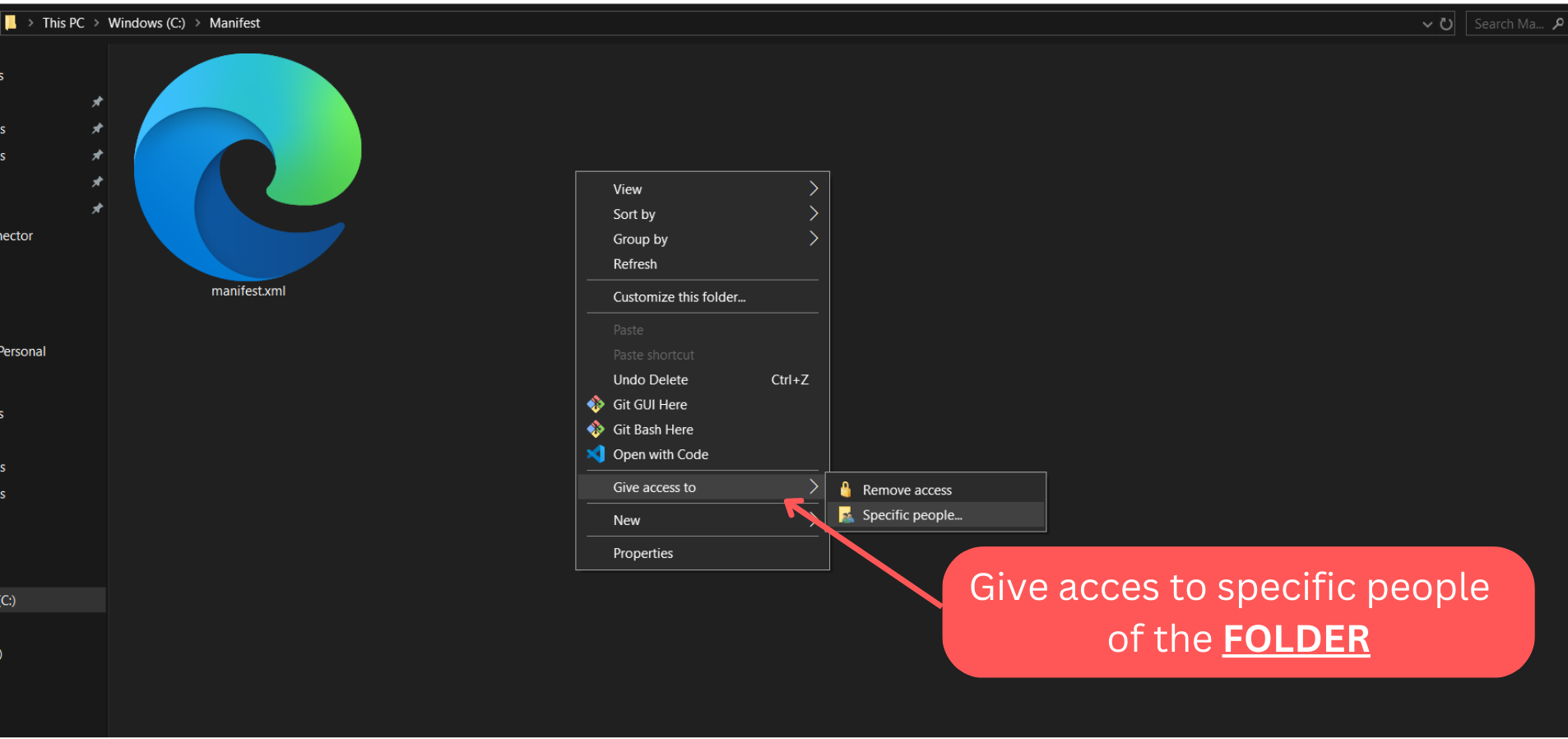Click the Search Manifest field

[x=1515, y=24]
